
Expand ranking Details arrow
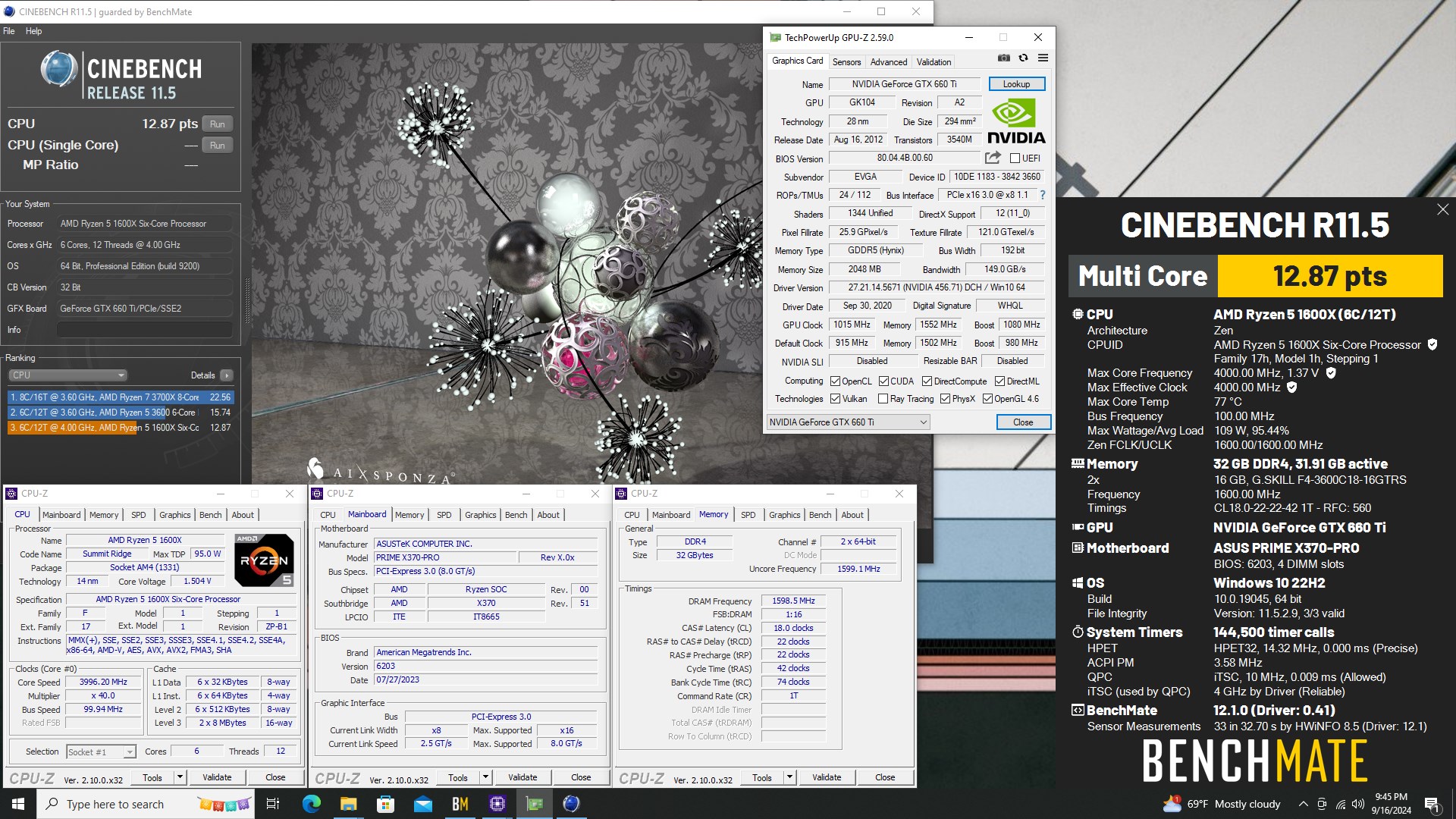(226, 375)
